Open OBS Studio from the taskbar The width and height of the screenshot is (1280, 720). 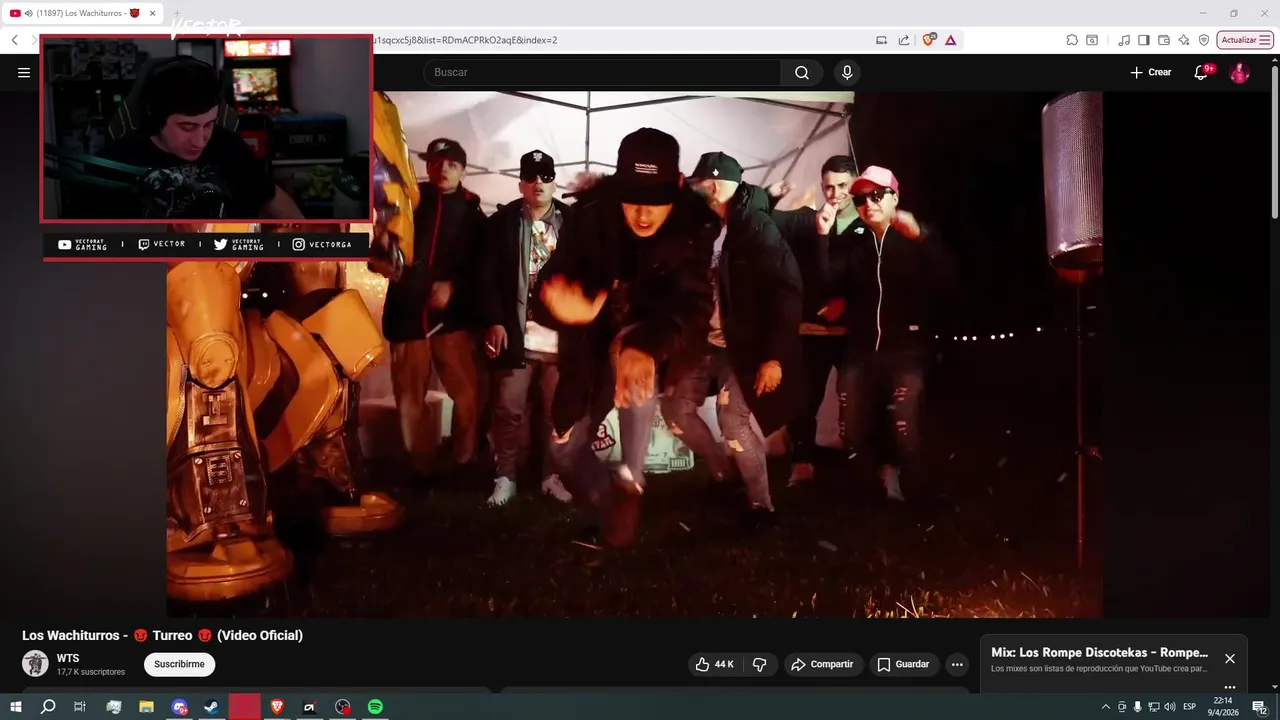pos(343,707)
